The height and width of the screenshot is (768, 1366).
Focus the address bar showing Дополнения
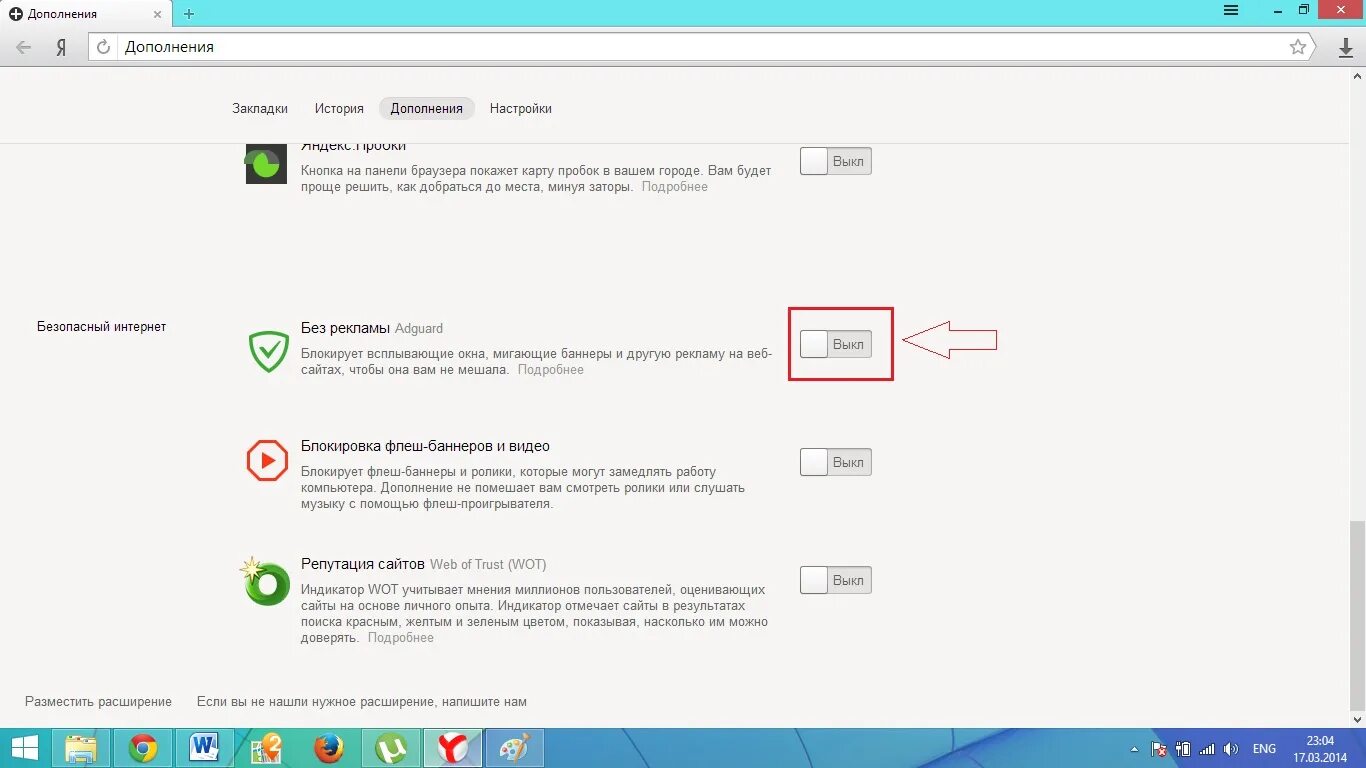pos(700,47)
